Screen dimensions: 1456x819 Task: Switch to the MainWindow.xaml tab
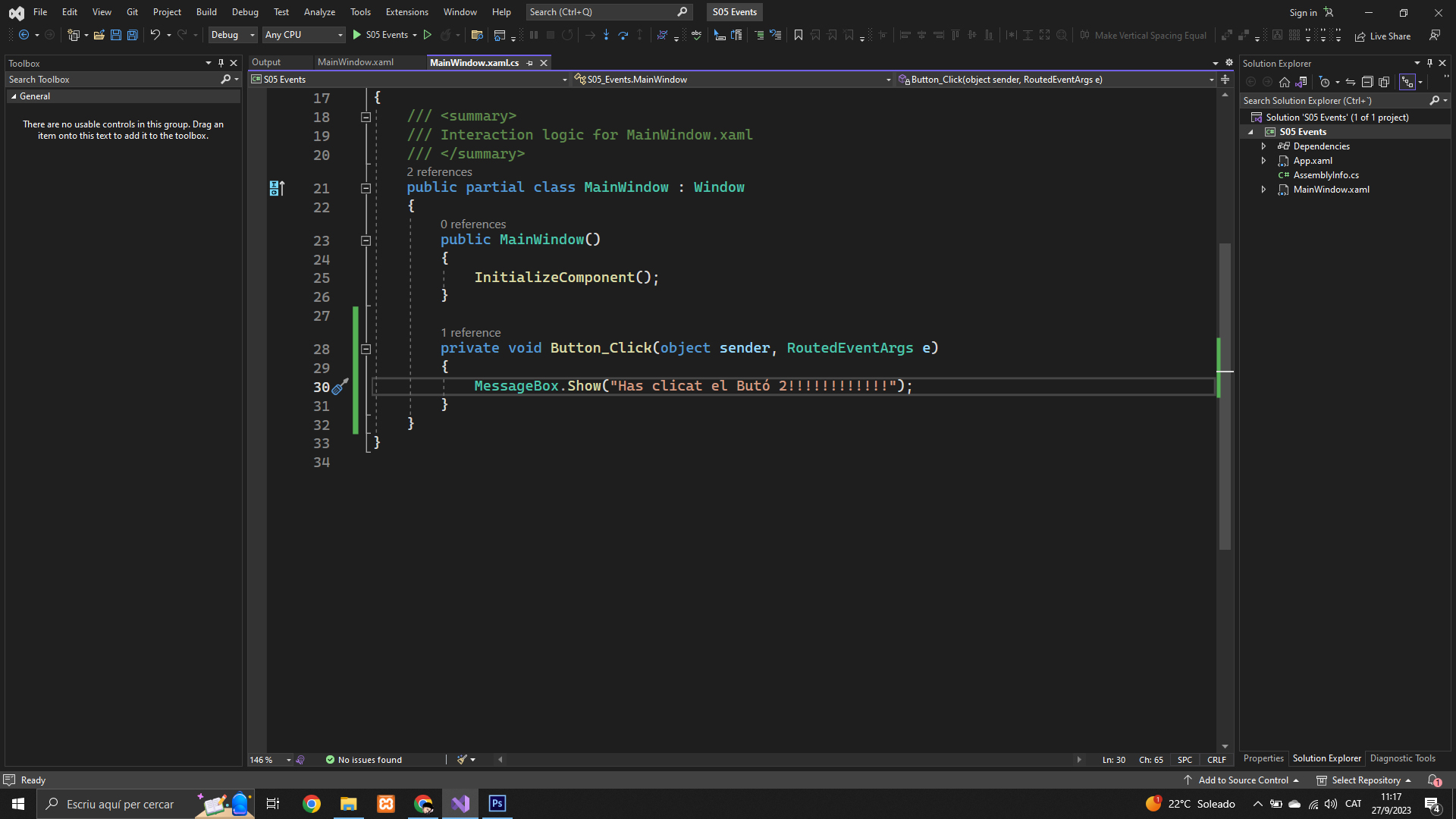356,62
